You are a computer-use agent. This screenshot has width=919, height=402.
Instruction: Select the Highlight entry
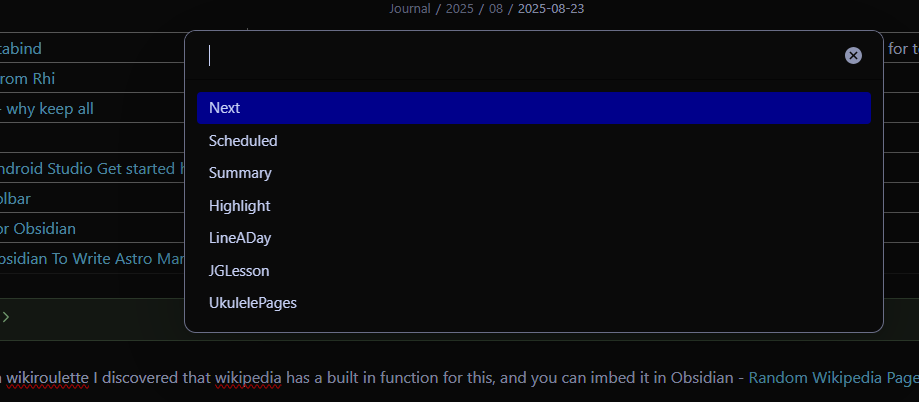(533, 206)
